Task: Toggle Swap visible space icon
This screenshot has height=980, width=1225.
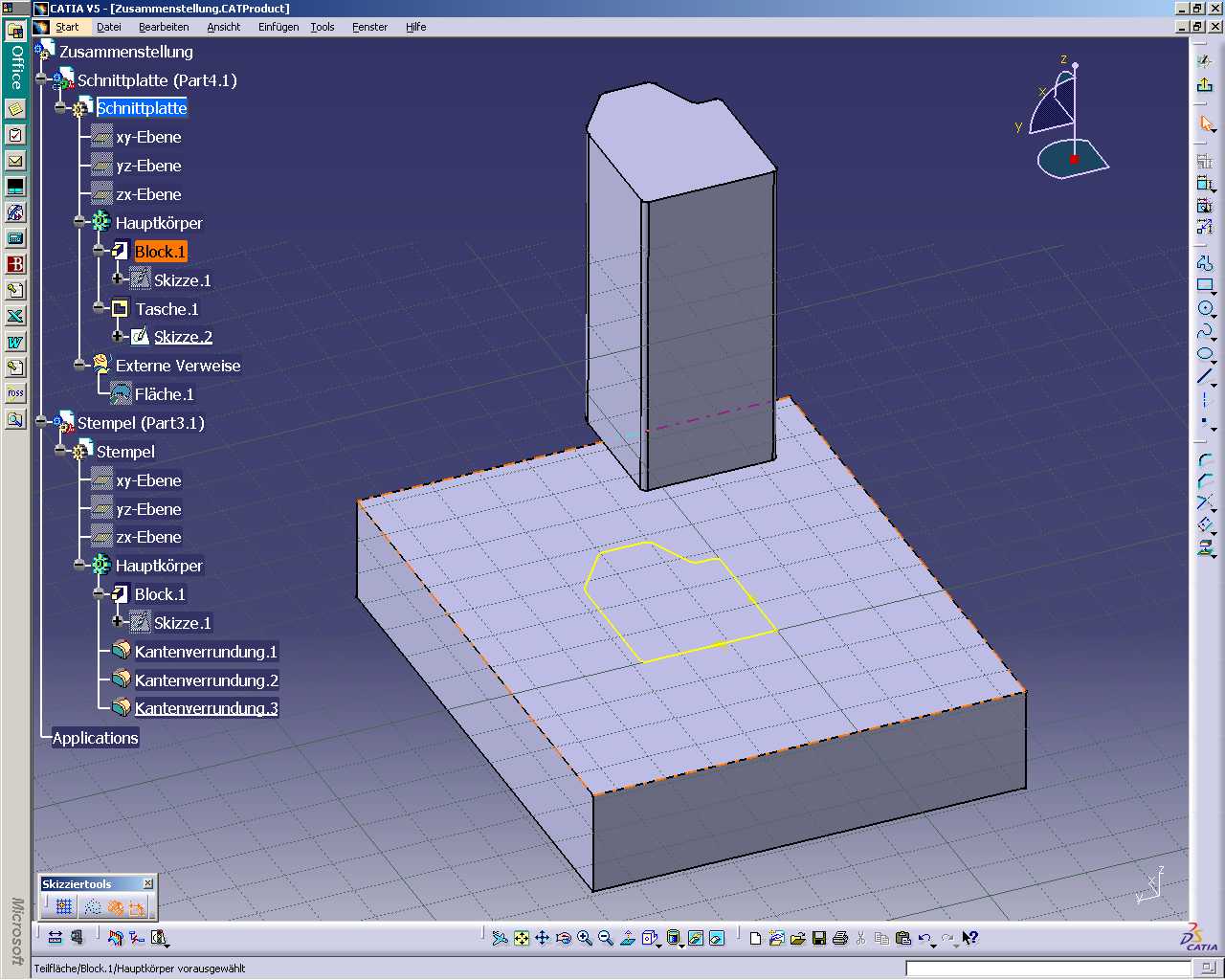Action: [716, 938]
